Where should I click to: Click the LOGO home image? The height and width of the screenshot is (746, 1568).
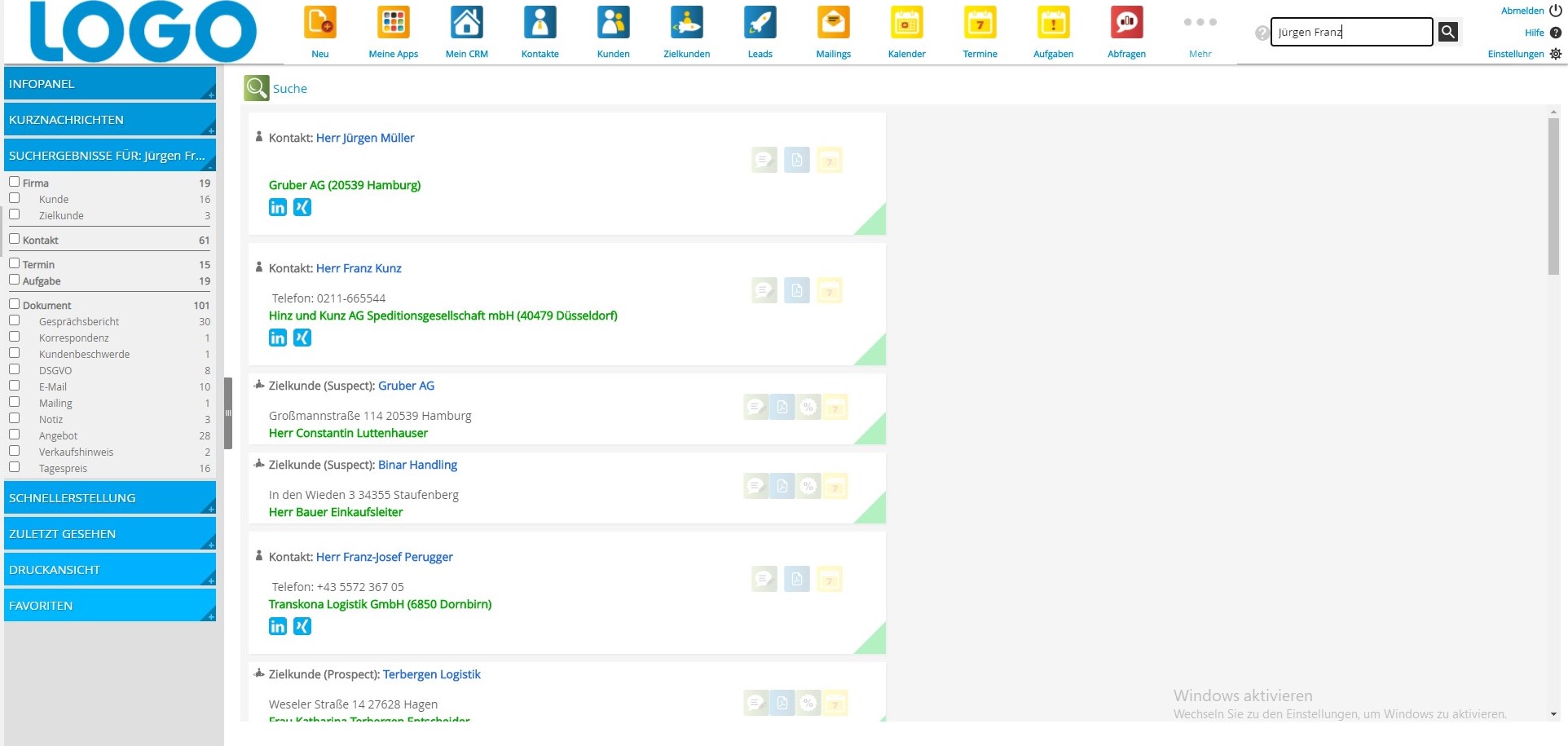143,31
